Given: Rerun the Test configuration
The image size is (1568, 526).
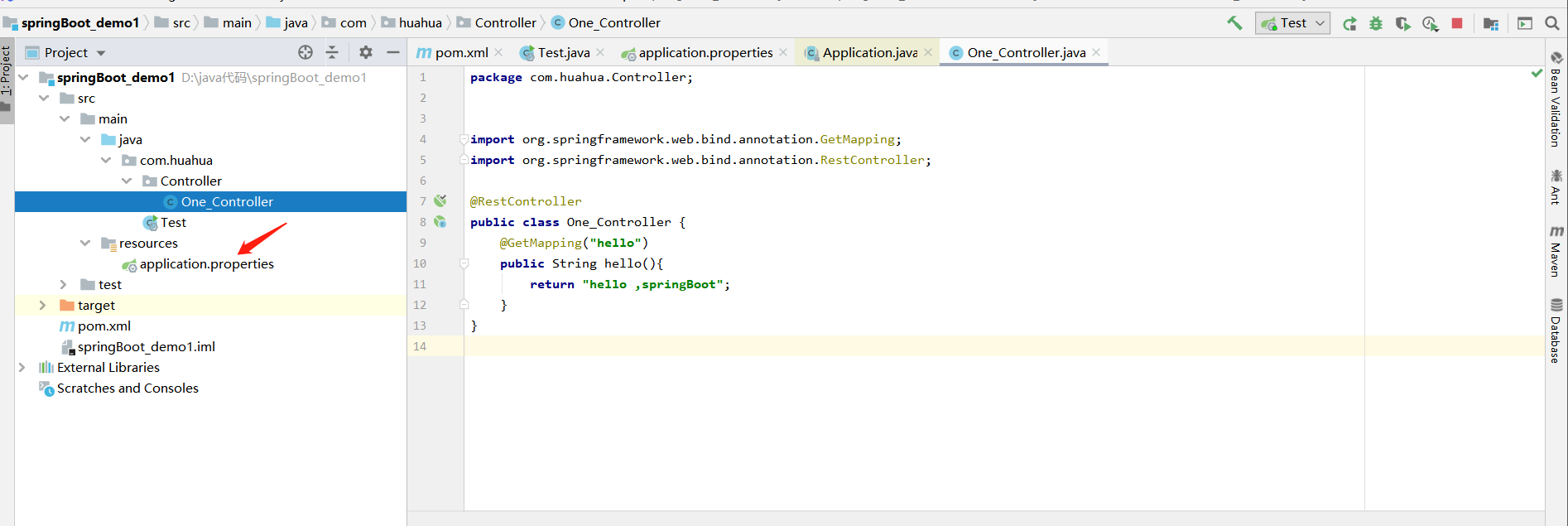Looking at the screenshot, I should [1349, 24].
